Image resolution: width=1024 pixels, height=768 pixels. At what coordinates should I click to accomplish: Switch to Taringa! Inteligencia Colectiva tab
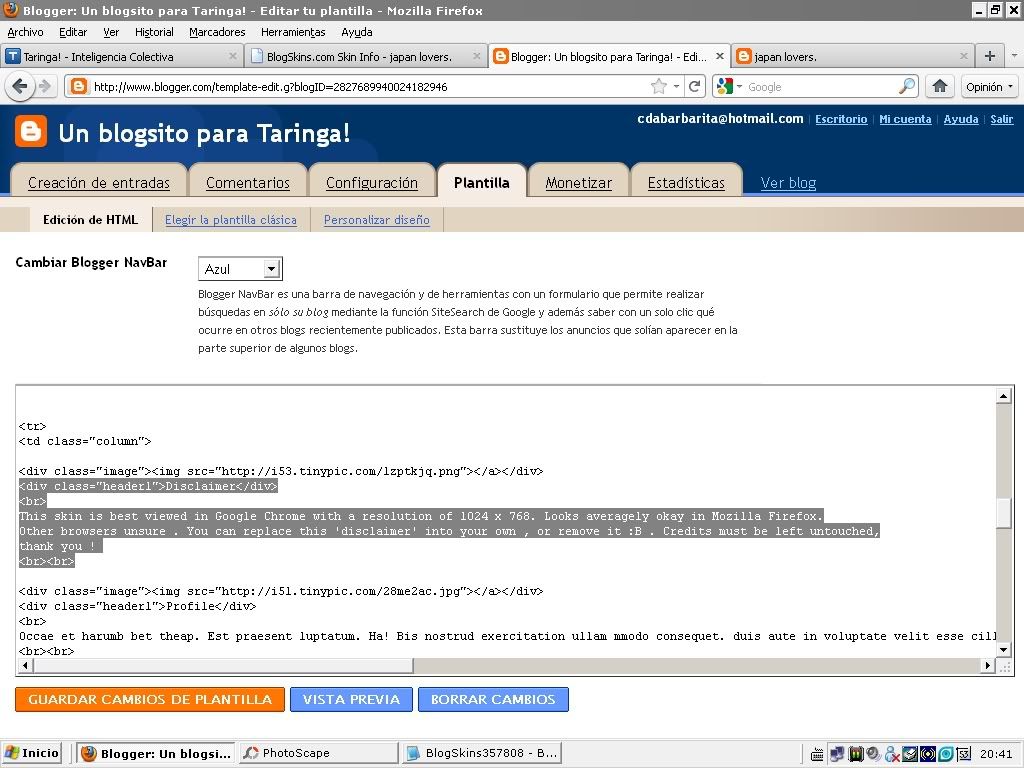[121, 57]
